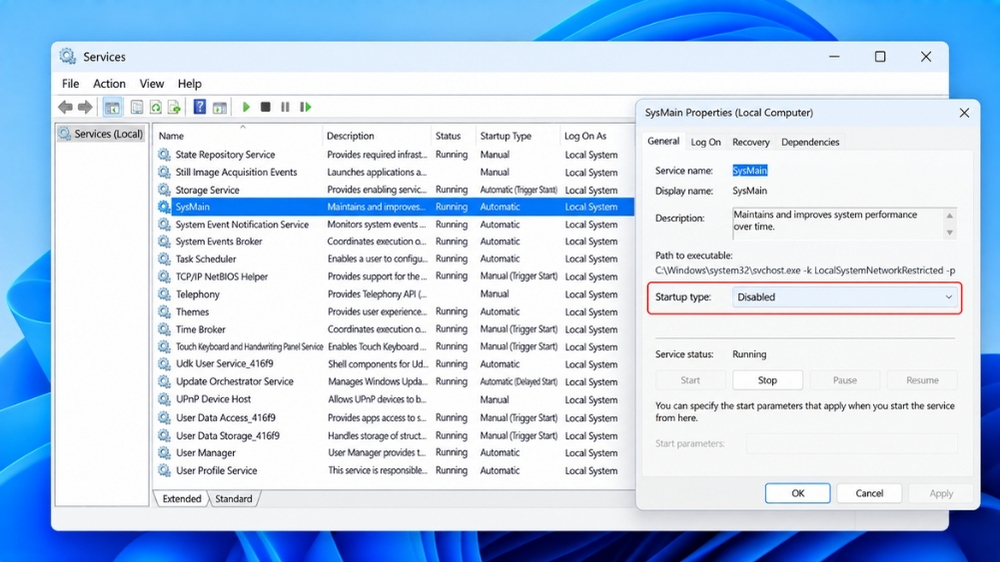Sort by the Description column header
Screen dimensions: 1000x562
tap(377, 136)
